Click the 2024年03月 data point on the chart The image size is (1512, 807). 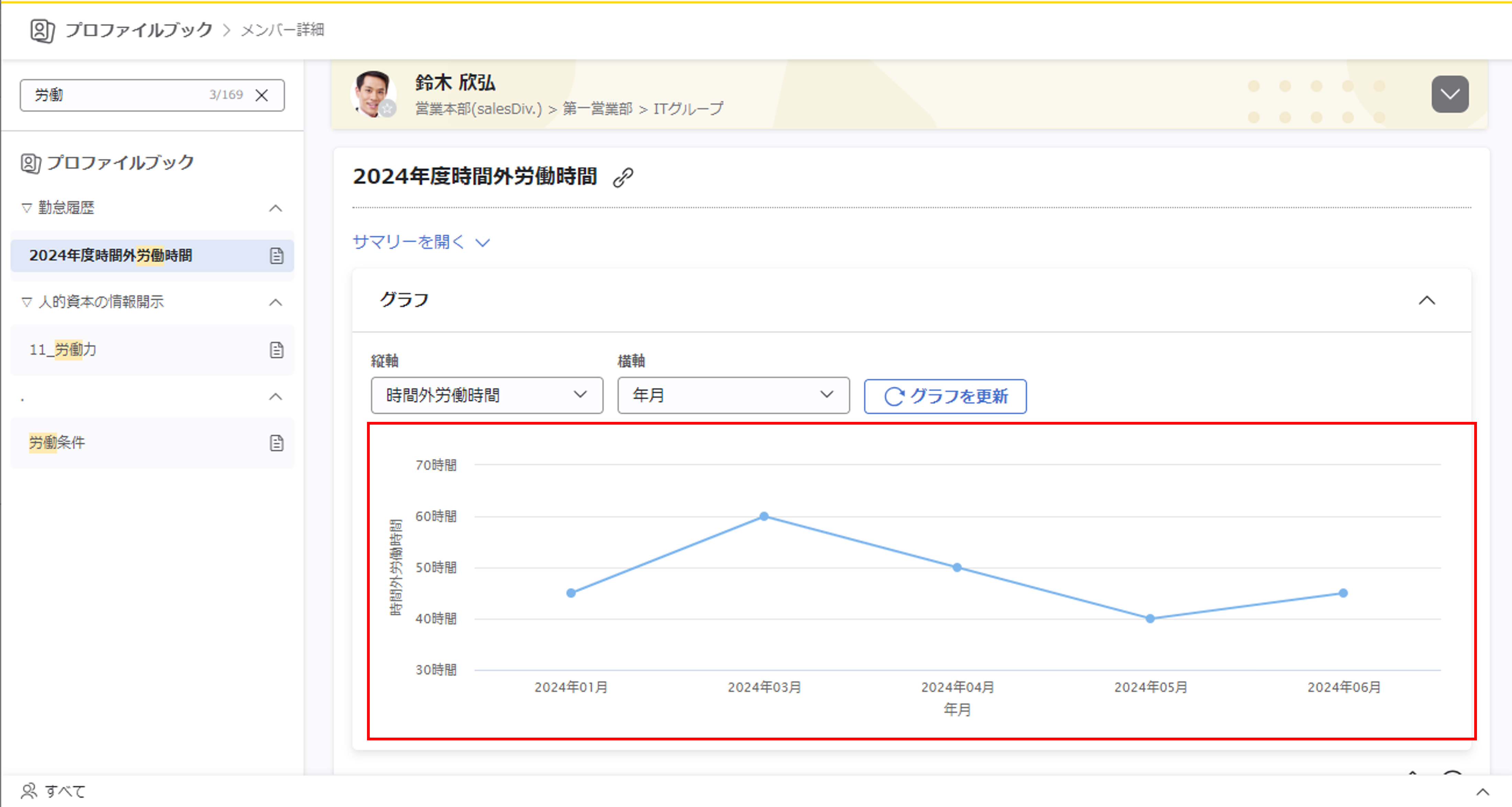point(764,516)
